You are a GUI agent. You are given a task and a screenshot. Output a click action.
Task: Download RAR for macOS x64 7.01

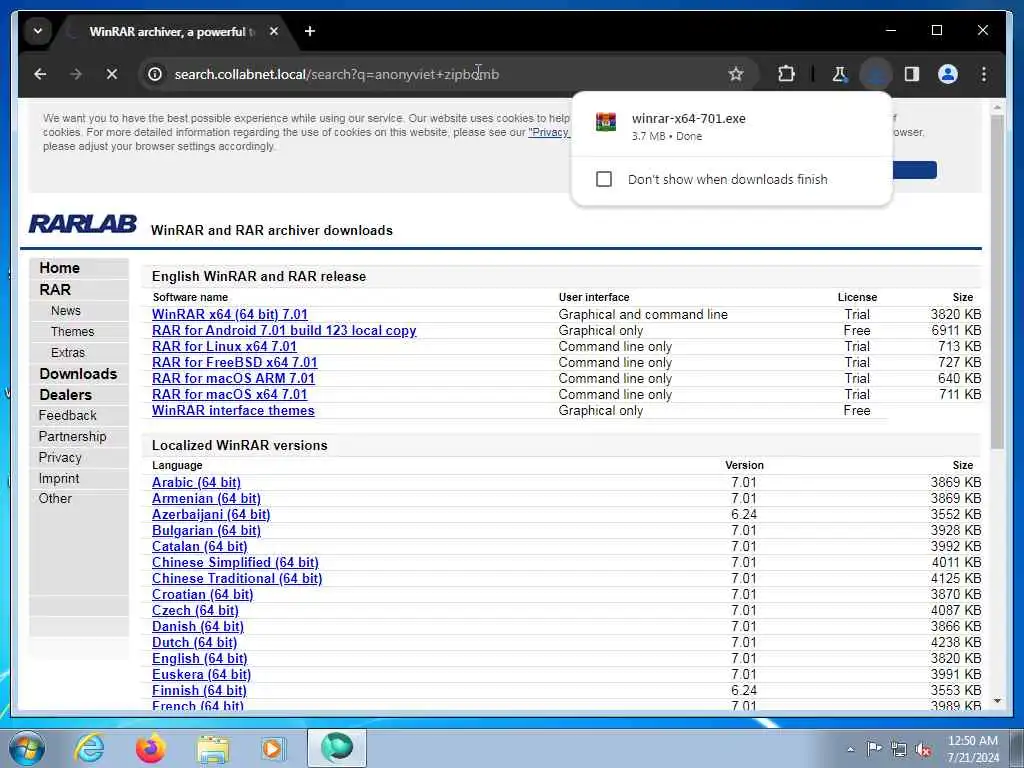tap(229, 394)
